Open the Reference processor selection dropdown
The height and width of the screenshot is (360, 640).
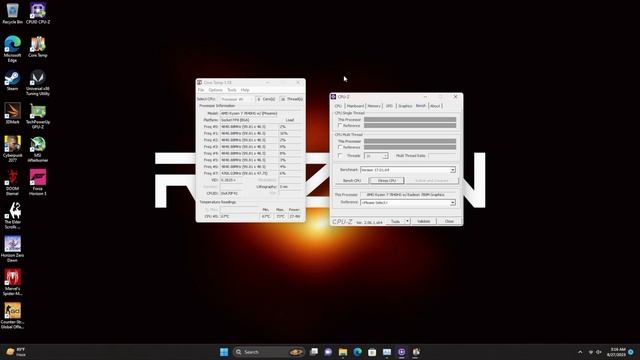[408, 202]
